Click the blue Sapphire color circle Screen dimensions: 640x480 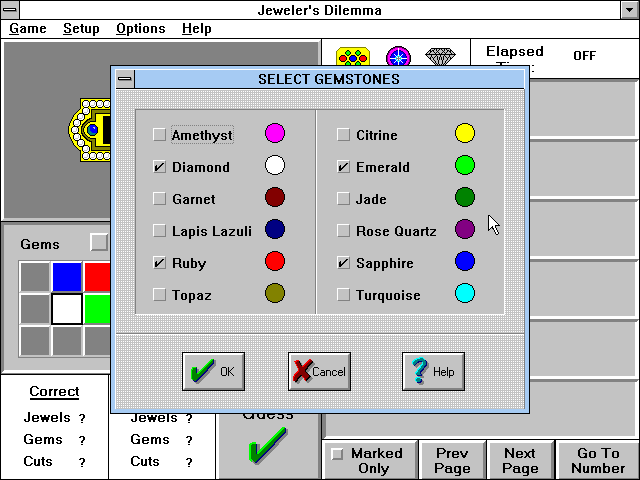tap(465, 261)
